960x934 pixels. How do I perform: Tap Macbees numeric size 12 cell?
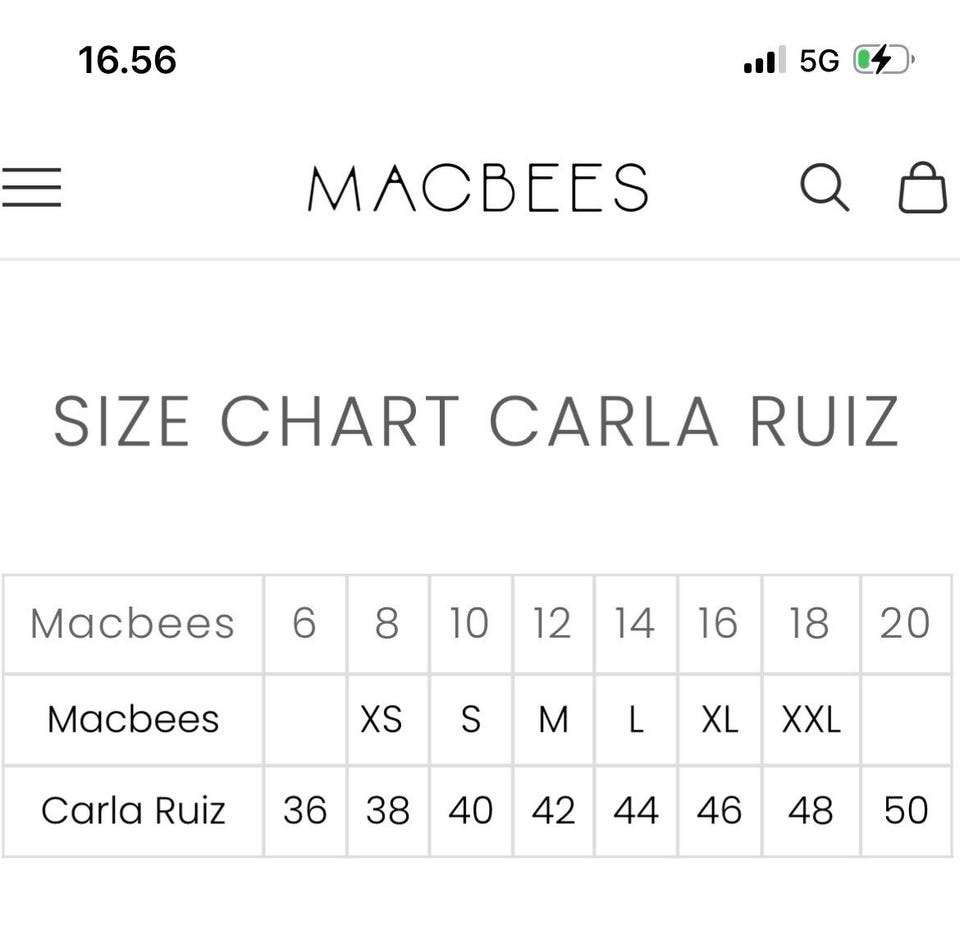(x=553, y=624)
